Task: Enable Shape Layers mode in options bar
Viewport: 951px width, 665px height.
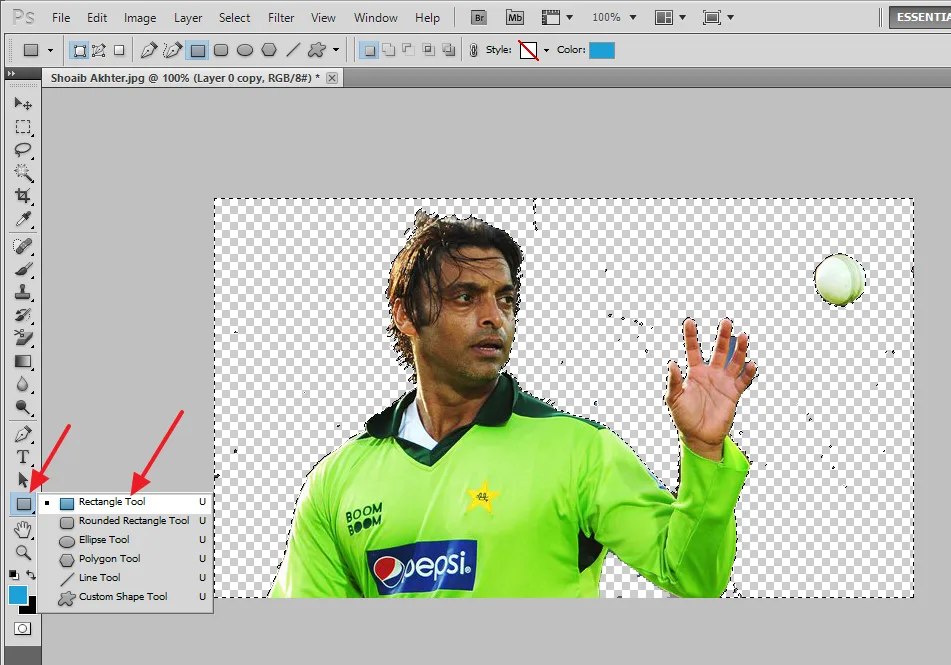Action: point(79,50)
